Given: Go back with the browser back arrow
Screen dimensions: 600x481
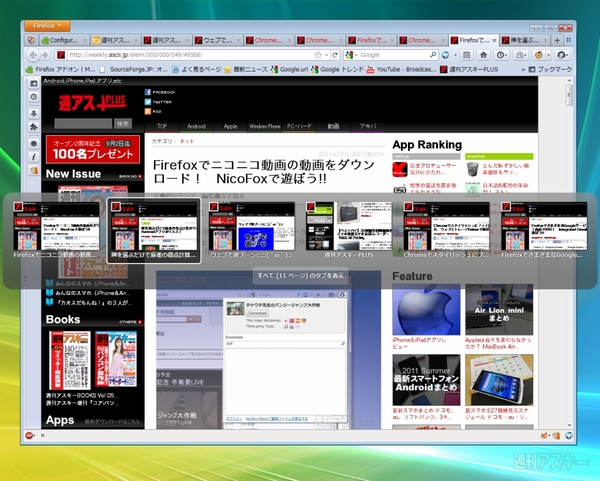Looking at the screenshot, I should (33, 55).
